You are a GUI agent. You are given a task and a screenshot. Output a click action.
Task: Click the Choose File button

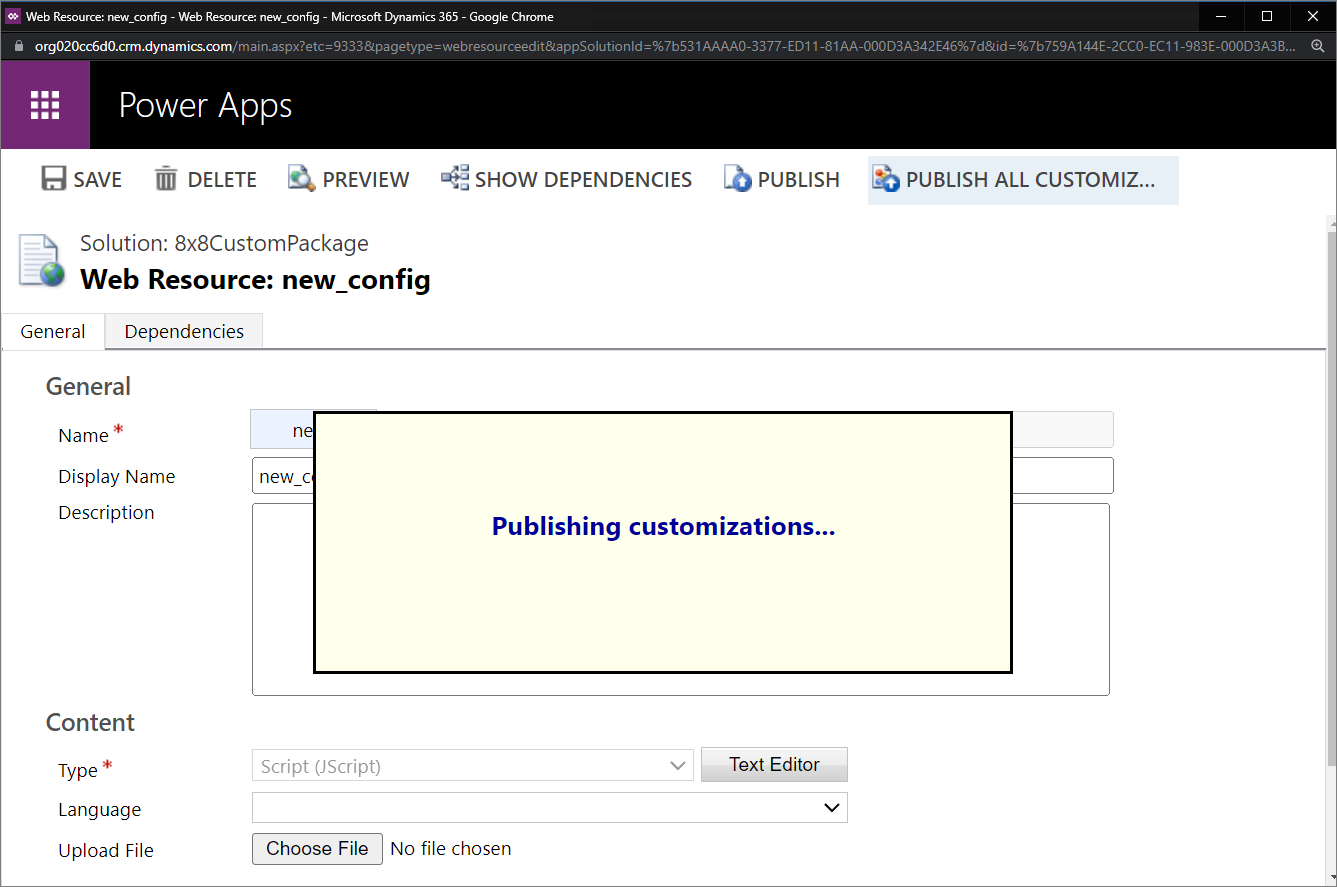(317, 849)
